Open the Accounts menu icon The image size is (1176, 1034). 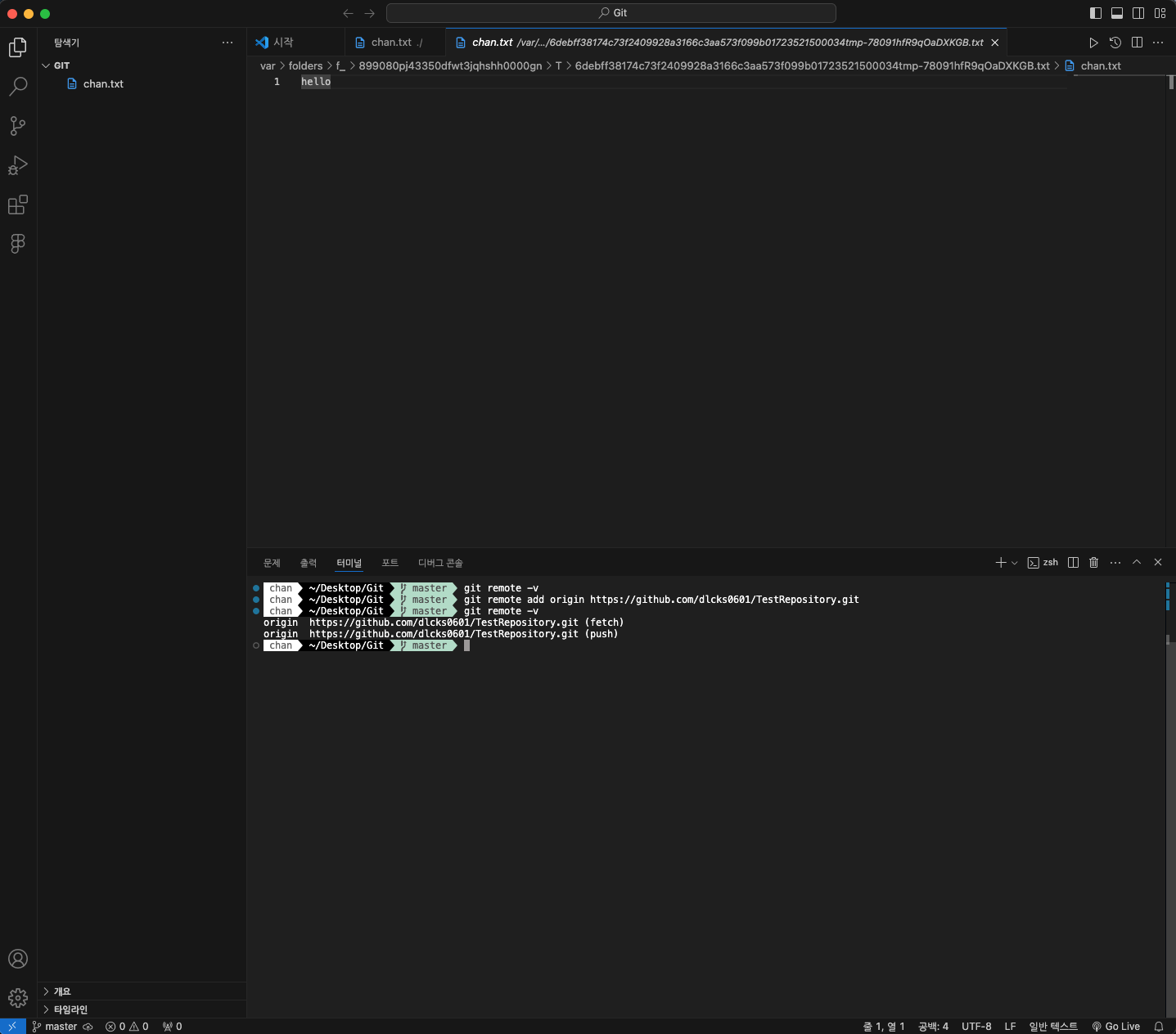pos(18,959)
